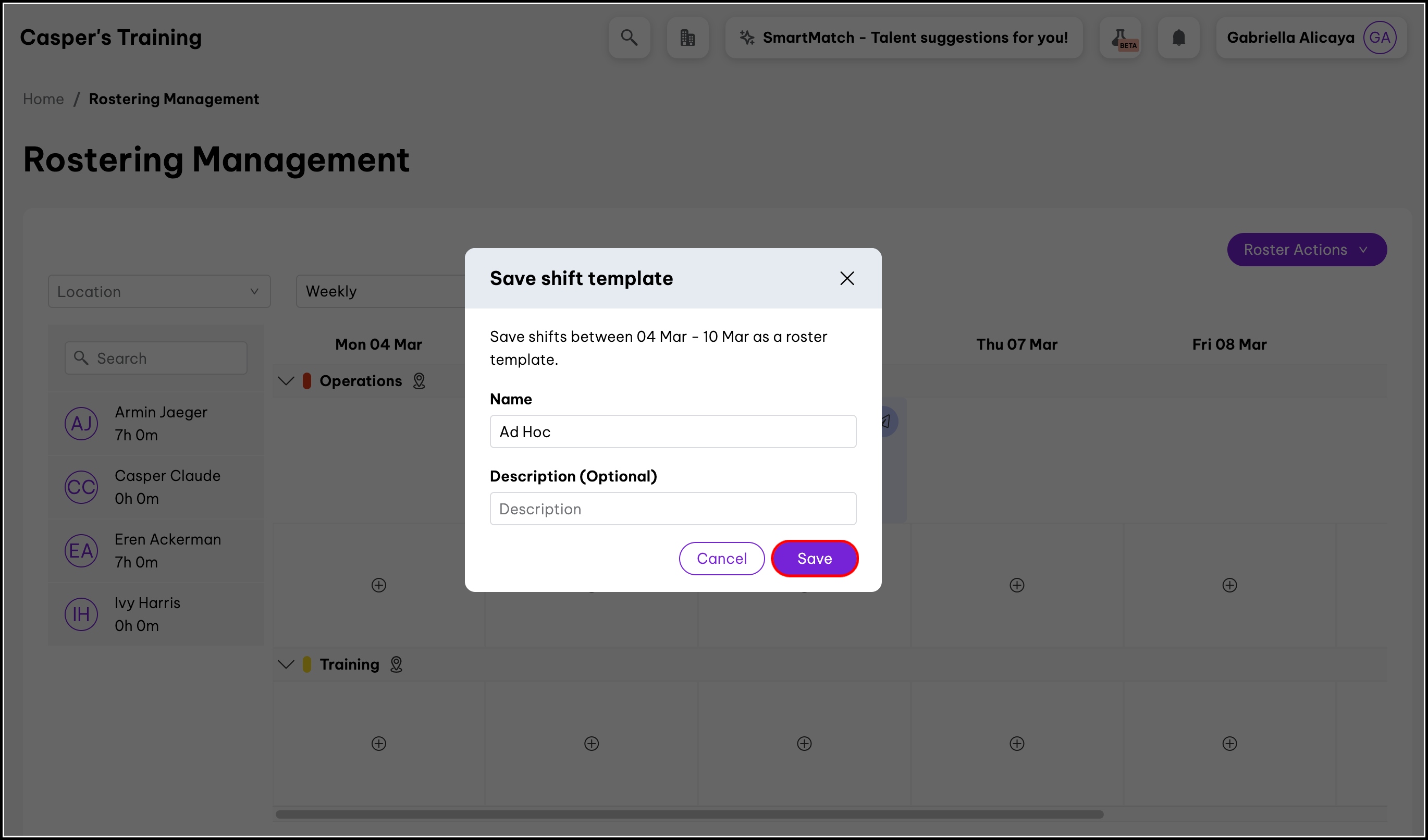
Task: Click the Operations location pin icon
Action: pyautogui.click(x=419, y=380)
